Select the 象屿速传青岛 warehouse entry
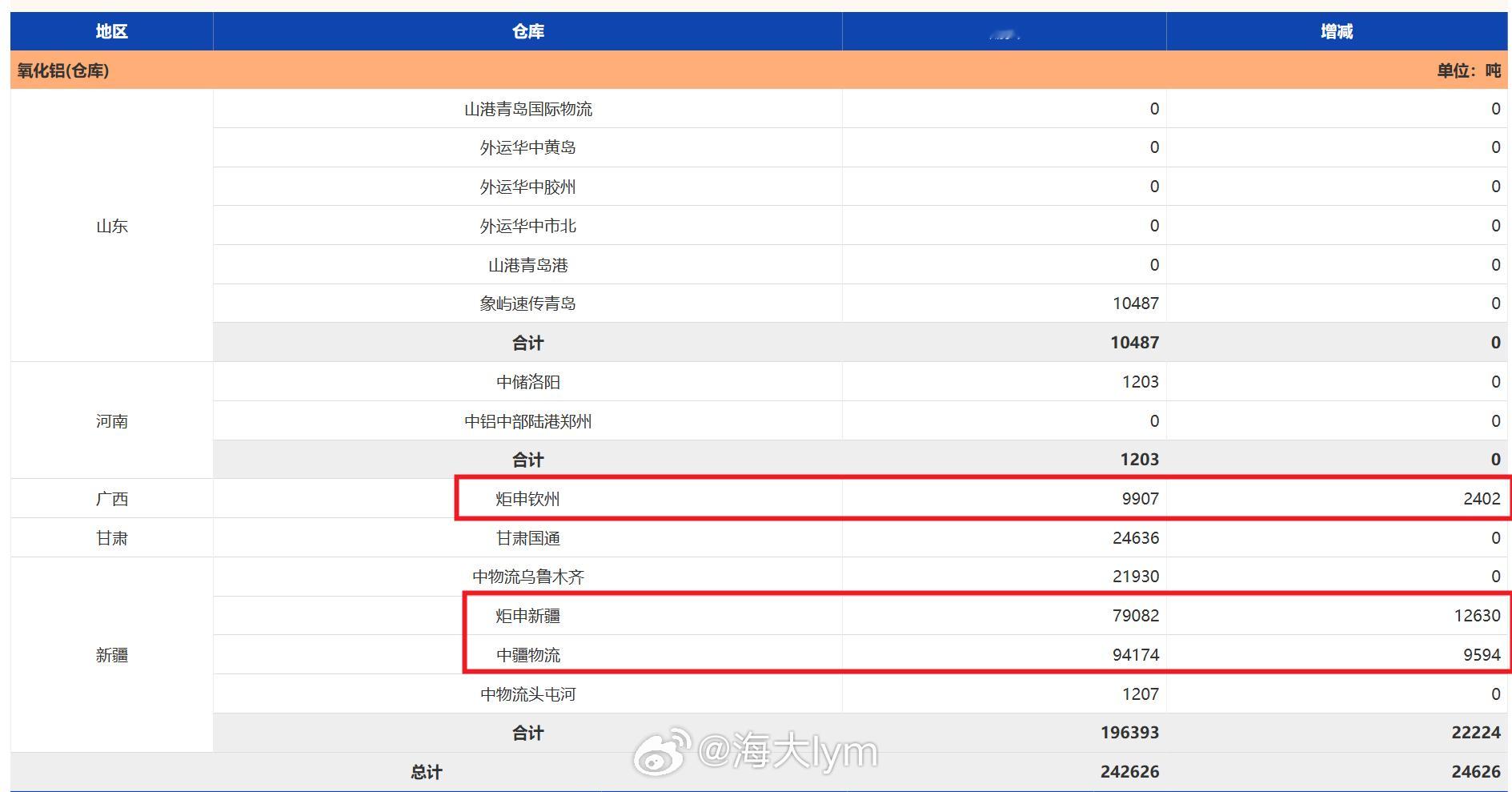The width and height of the screenshot is (1512, 792). (x=527, y=303)
